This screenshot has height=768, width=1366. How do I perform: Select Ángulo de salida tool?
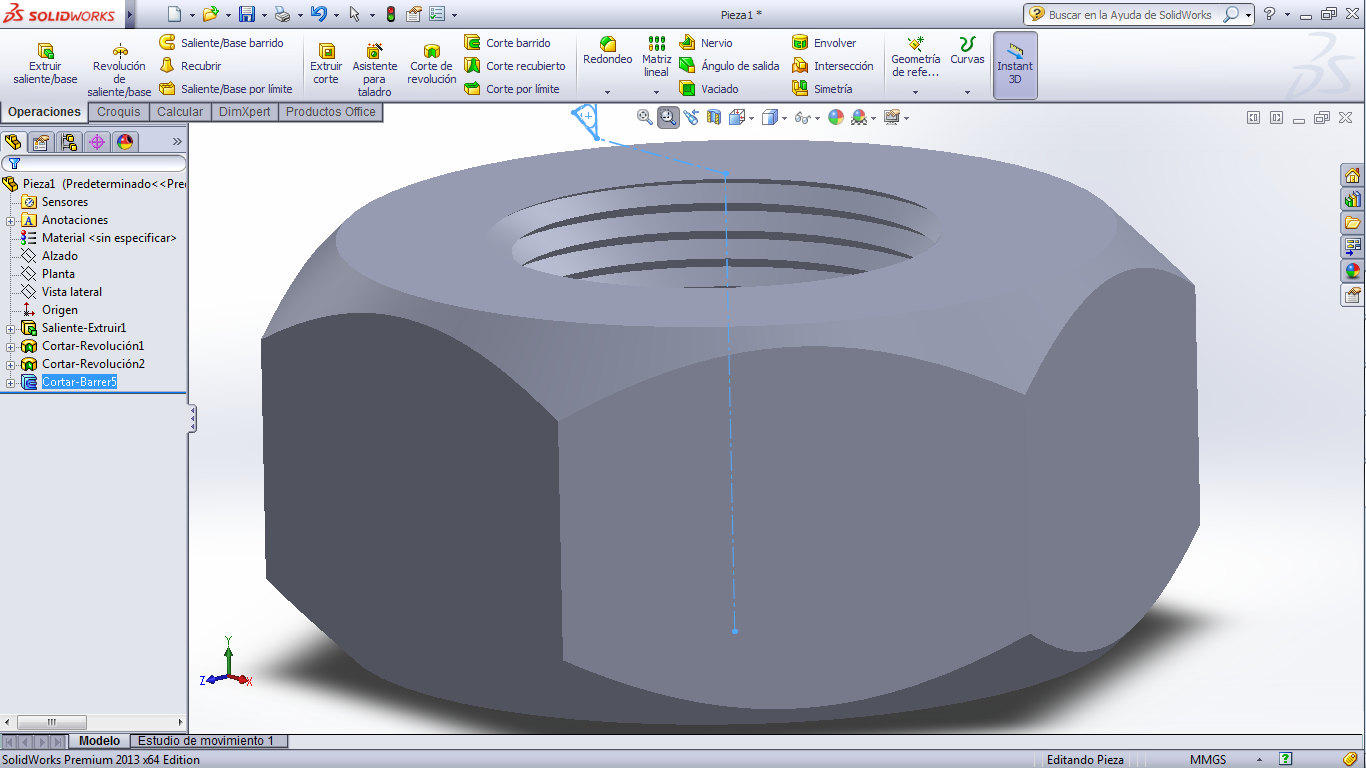(x=729, y=66)
